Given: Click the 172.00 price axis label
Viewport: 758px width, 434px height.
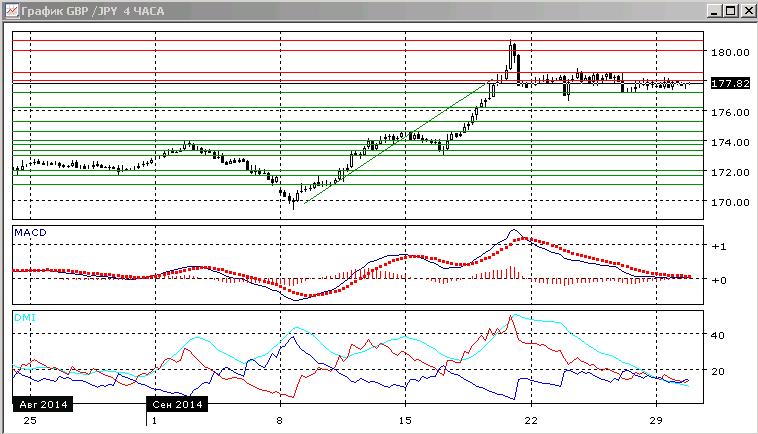Looking at the screenshot, I should [730, 172].
